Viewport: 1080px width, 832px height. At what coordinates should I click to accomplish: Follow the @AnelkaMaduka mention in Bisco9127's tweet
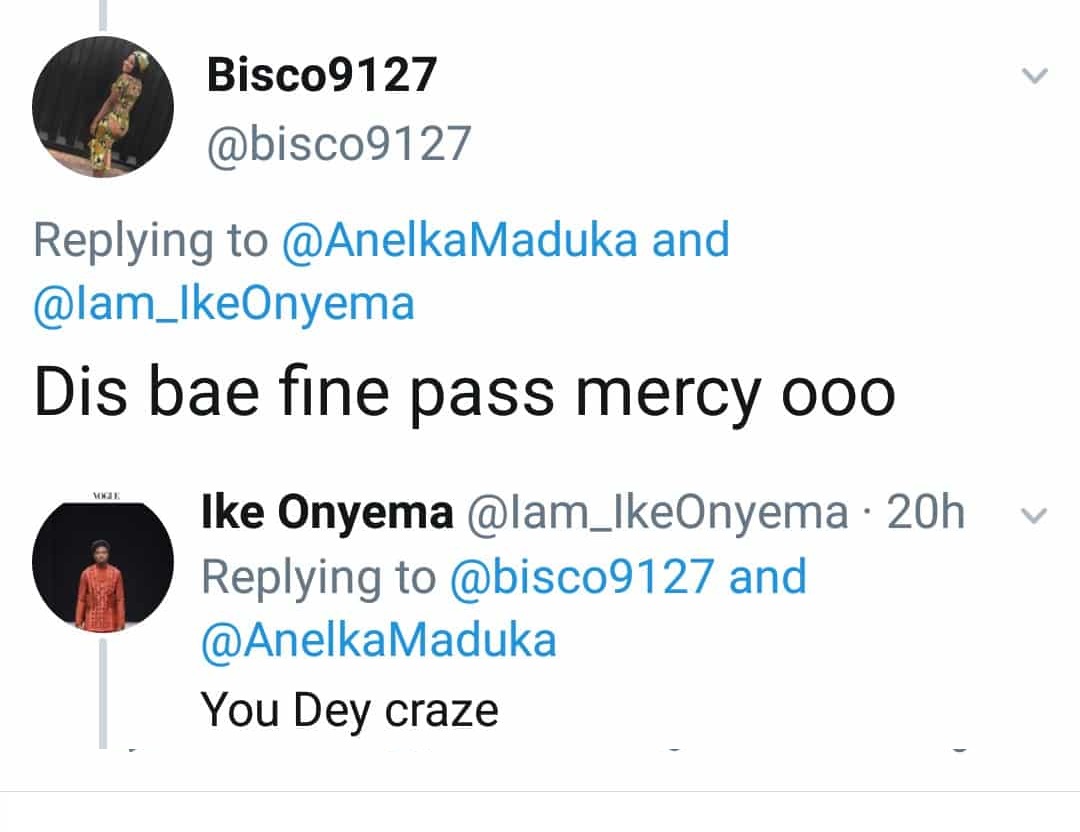click(x=461, y=241)
